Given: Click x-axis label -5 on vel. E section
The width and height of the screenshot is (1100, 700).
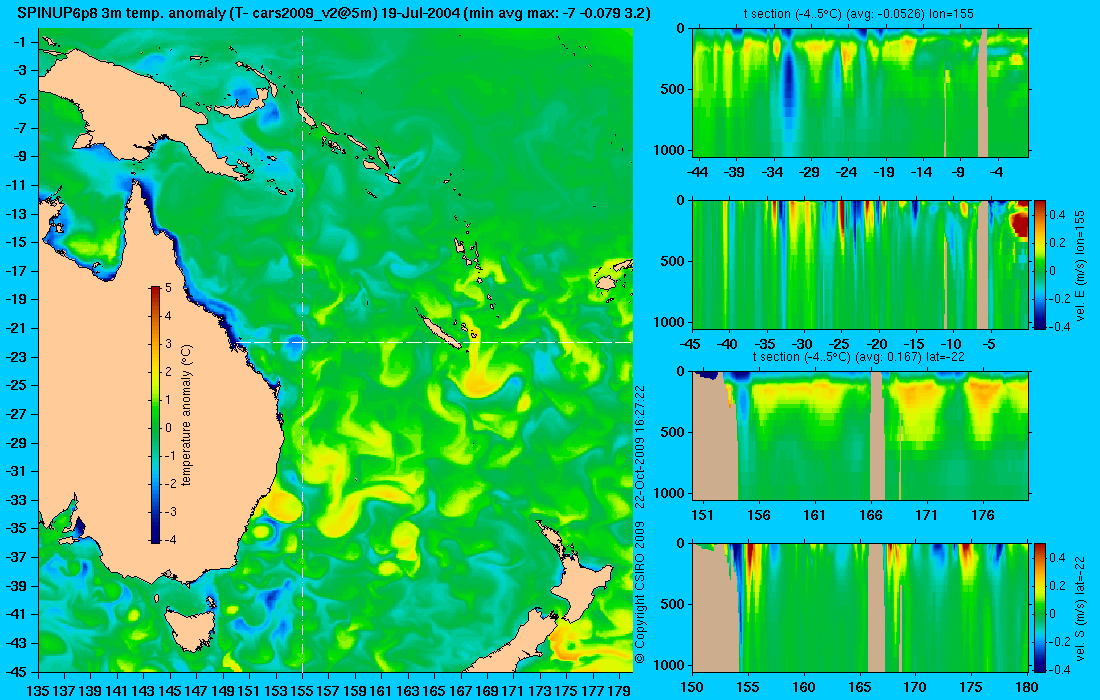Looking at the screenshot, I should 988,344.
